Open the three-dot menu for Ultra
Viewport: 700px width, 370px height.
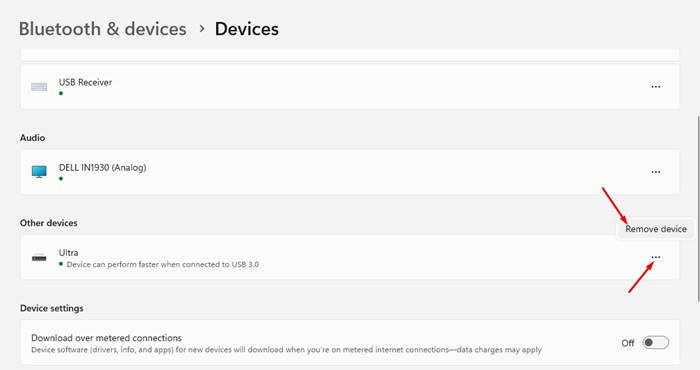(x=655, y=257)
